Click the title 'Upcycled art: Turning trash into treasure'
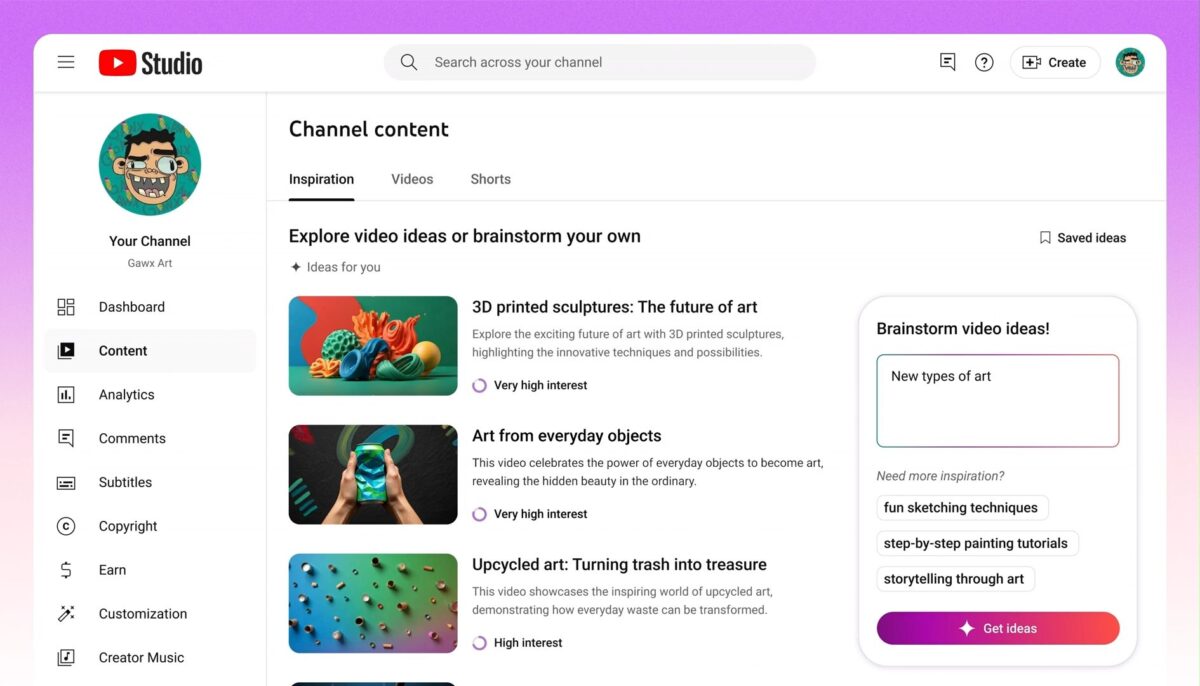1200x686 pixels. (x=619, y=565)
